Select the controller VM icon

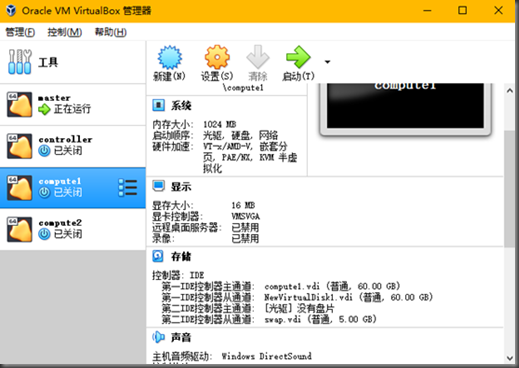[x=20, y=146]
